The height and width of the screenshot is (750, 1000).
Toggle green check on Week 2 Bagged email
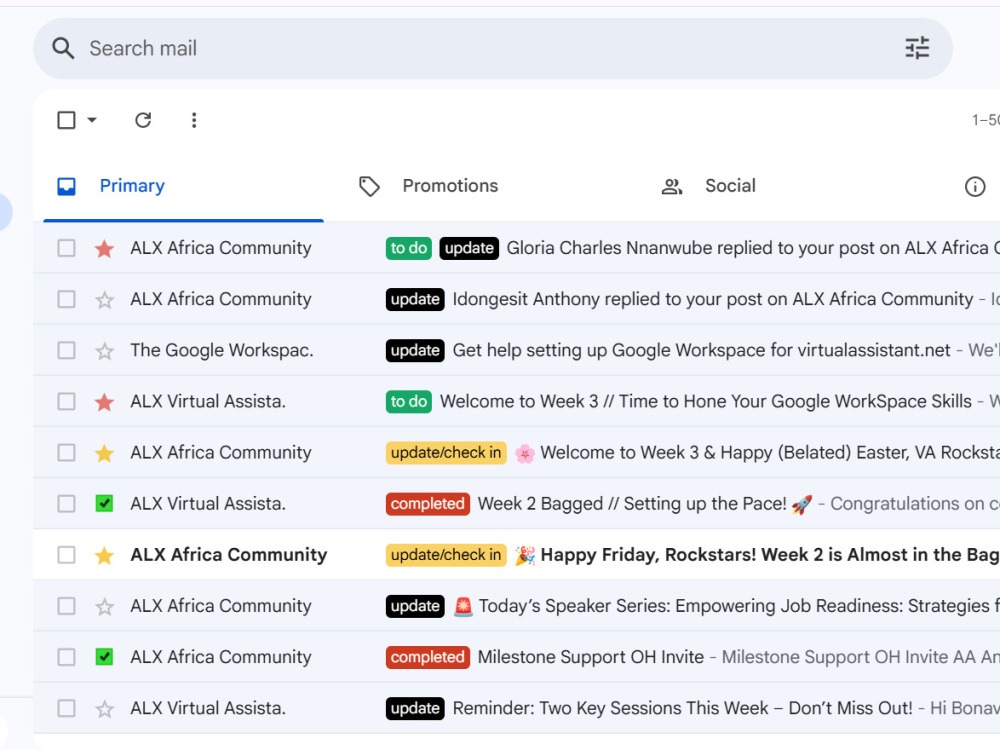(104, 504)
